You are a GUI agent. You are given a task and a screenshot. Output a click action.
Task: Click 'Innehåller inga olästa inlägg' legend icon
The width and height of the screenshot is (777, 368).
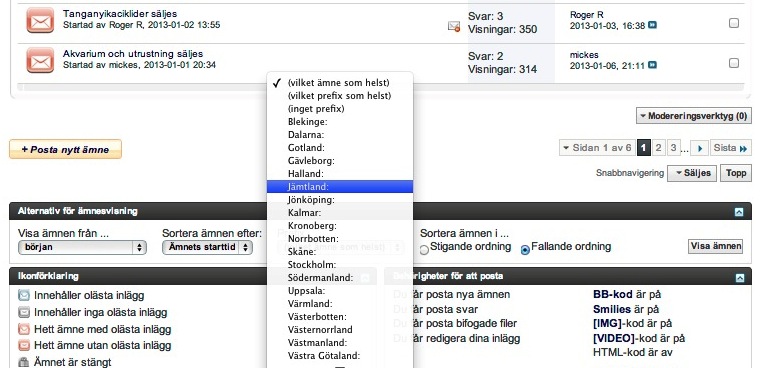pyautogui.click(x=24, y=313)
